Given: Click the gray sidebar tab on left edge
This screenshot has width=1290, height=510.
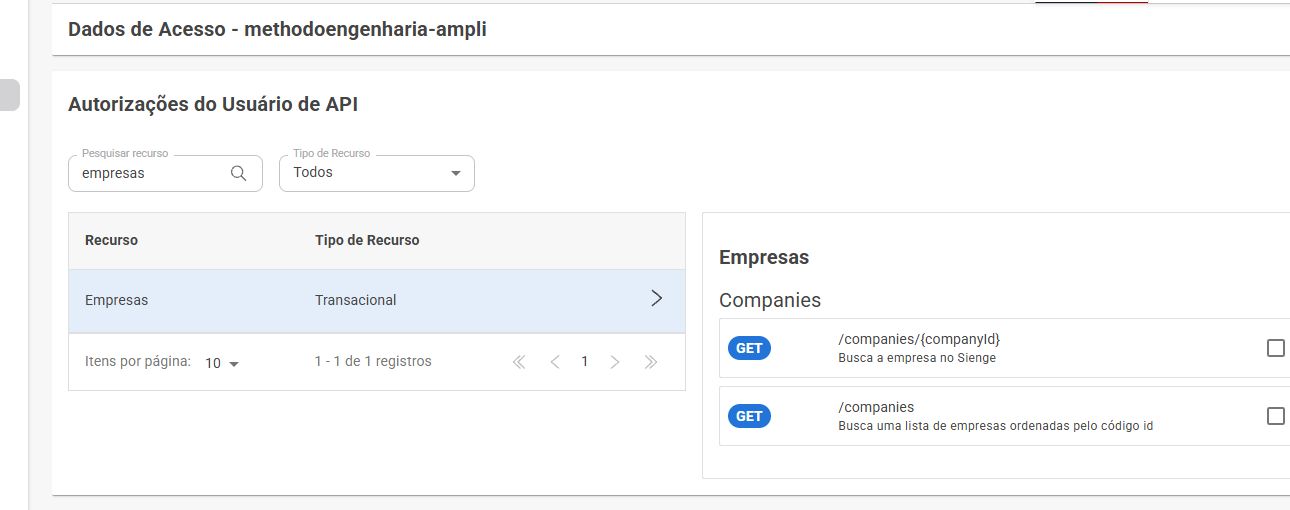Looking at the screenshot, I should (x=9, y=94).
